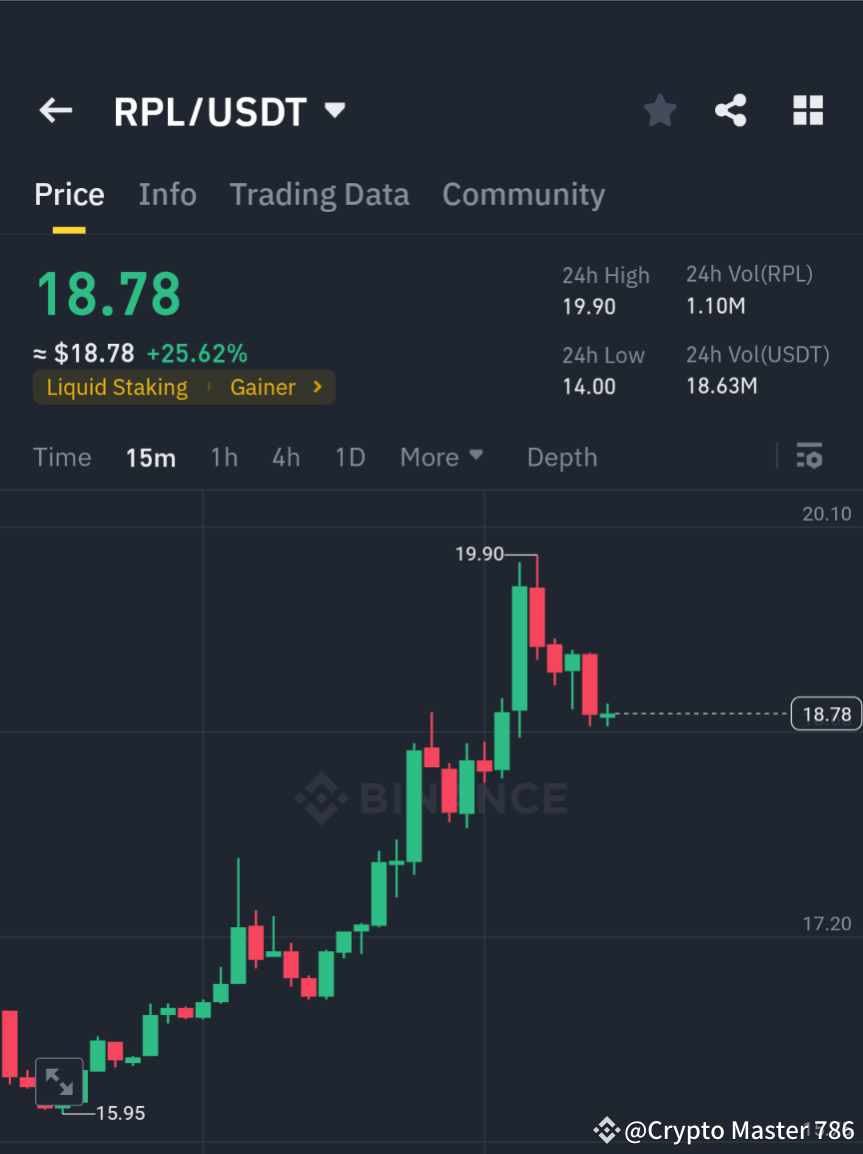Click the Liquid Staking label
The image size is (863, 1154).
[x=116, y=387]
